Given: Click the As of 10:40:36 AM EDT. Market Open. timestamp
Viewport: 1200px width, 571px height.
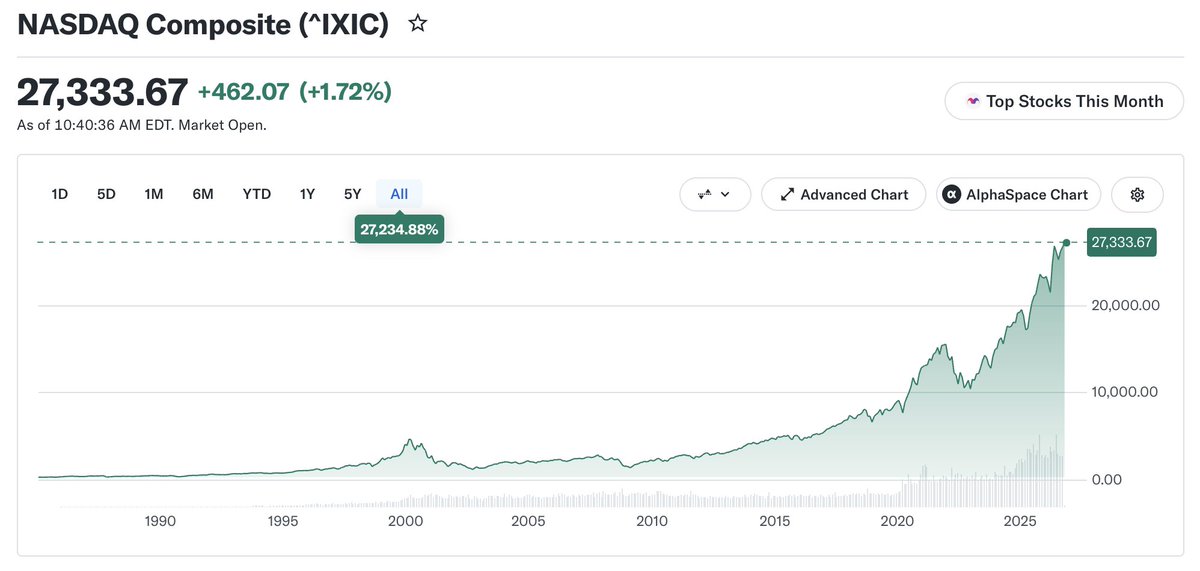Looking at the screenshot, I should [142, 125].
